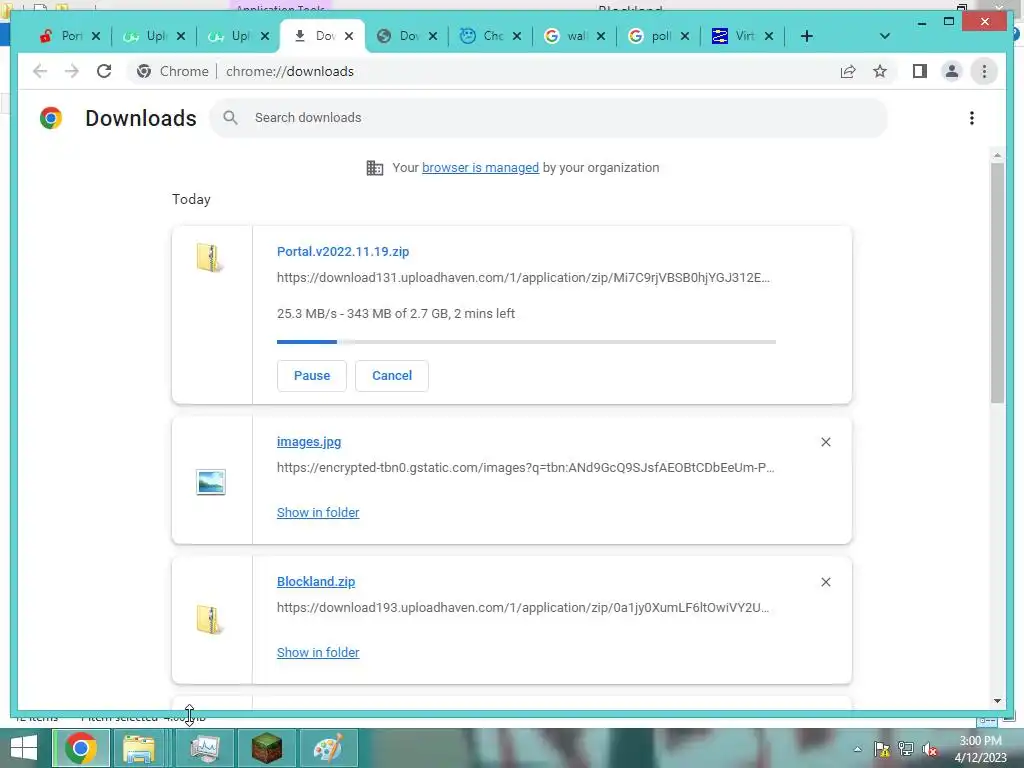
Task: Switch to the Virt tab
Action: click(x=736, y=36)
